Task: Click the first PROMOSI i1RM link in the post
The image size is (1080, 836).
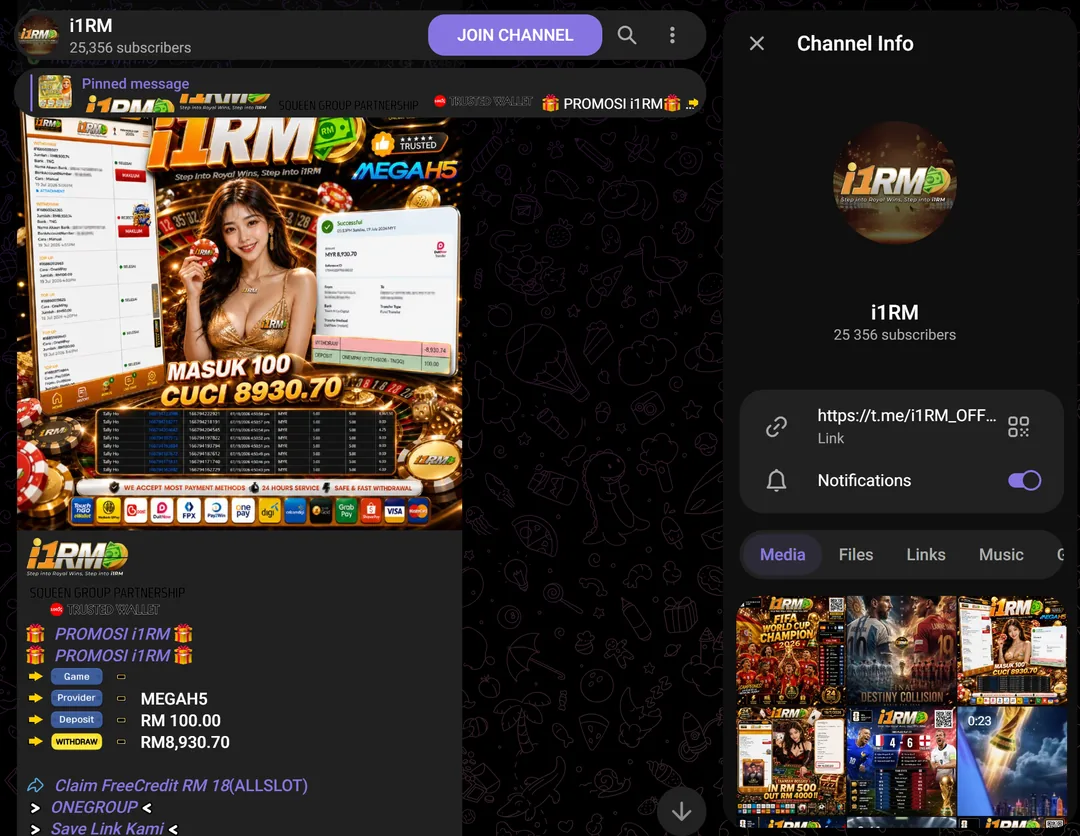Action: click(112, 634)
